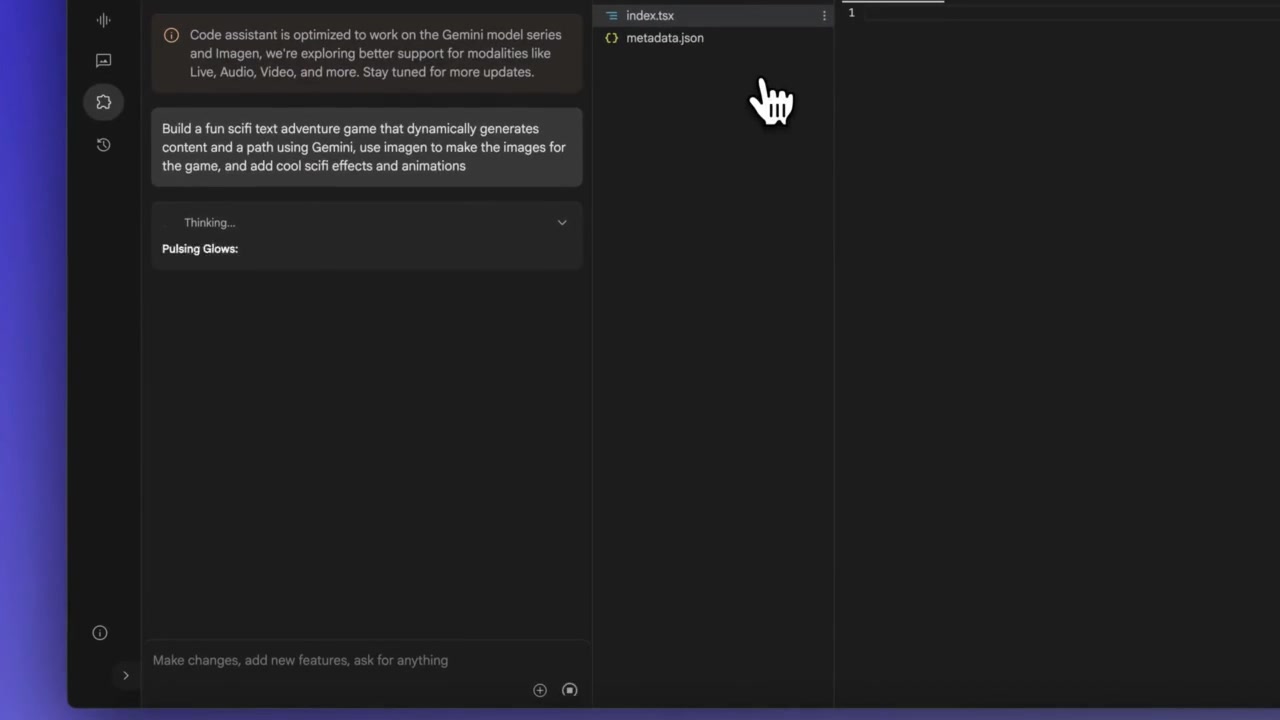Open the audio waveform sidebar icon
The image size is (1280, 720).
(103, 20)
